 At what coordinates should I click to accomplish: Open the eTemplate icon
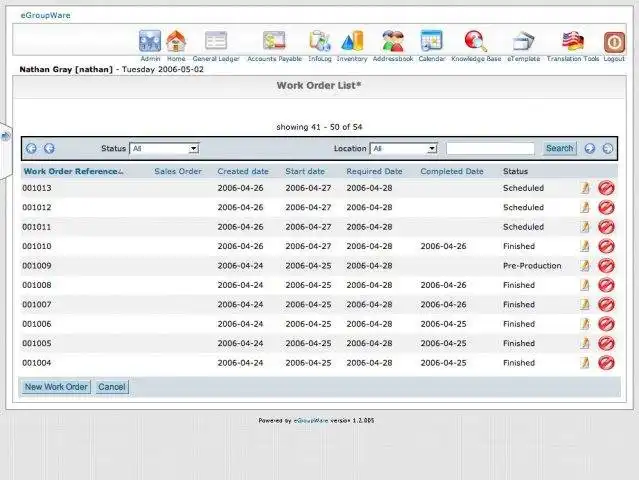[x=524, y=41]
